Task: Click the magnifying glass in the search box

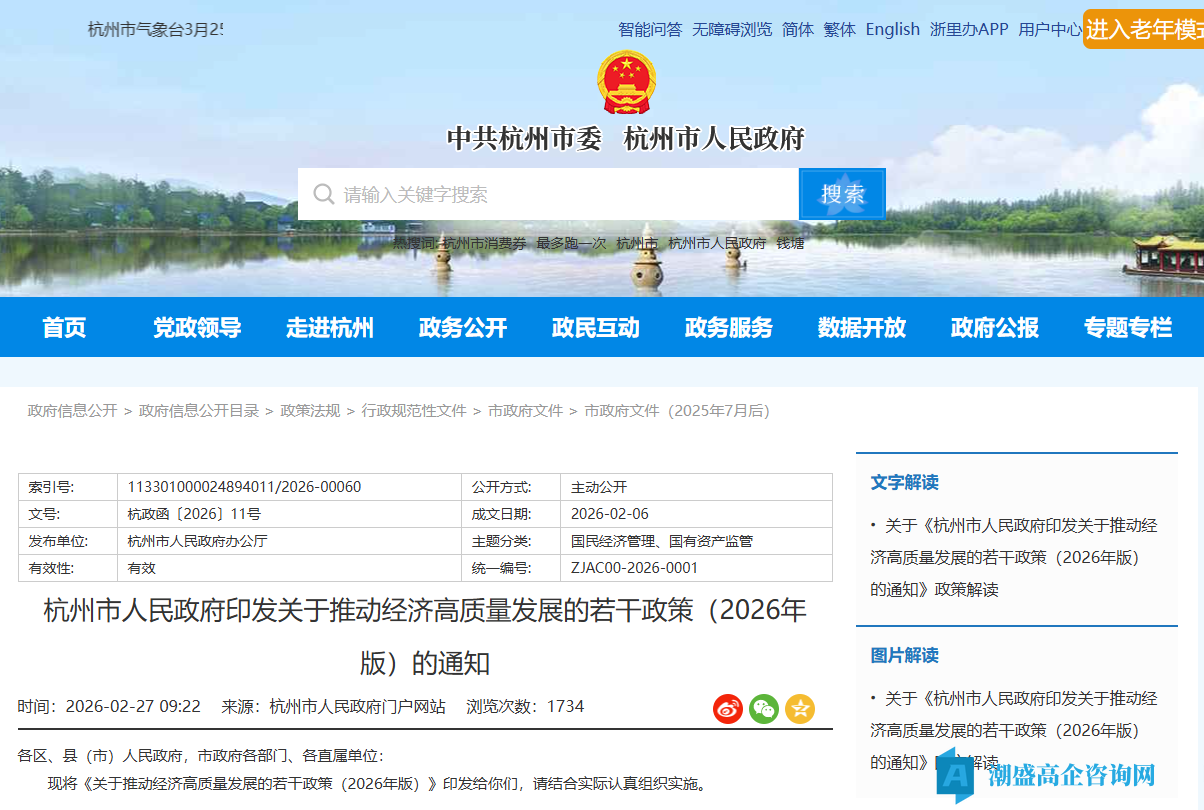Action: 322,193
